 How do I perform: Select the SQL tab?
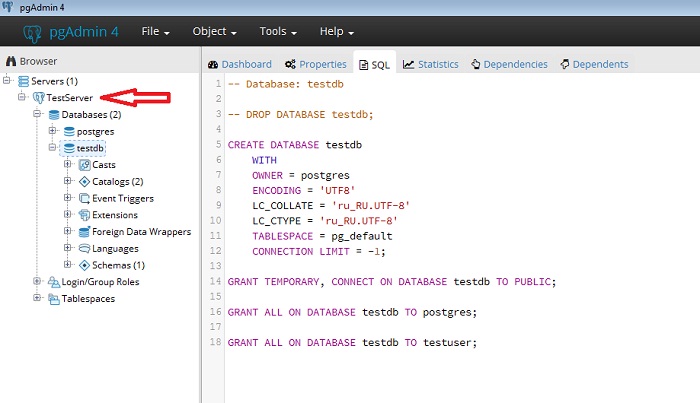[x=375, y=65]
